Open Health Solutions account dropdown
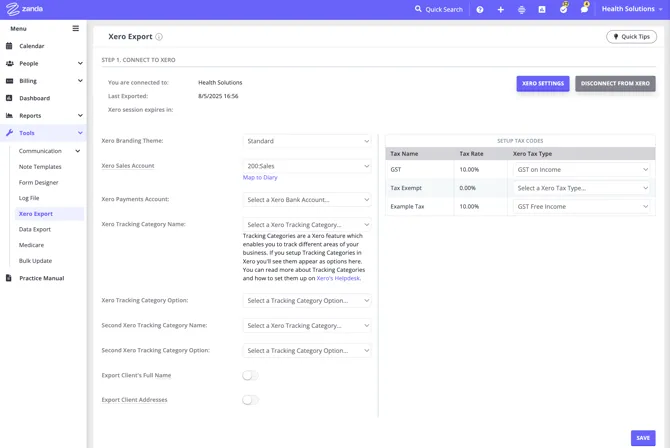The width and height of the screenshot is (670, 448). pyautogui.click(x=632, y=9)
